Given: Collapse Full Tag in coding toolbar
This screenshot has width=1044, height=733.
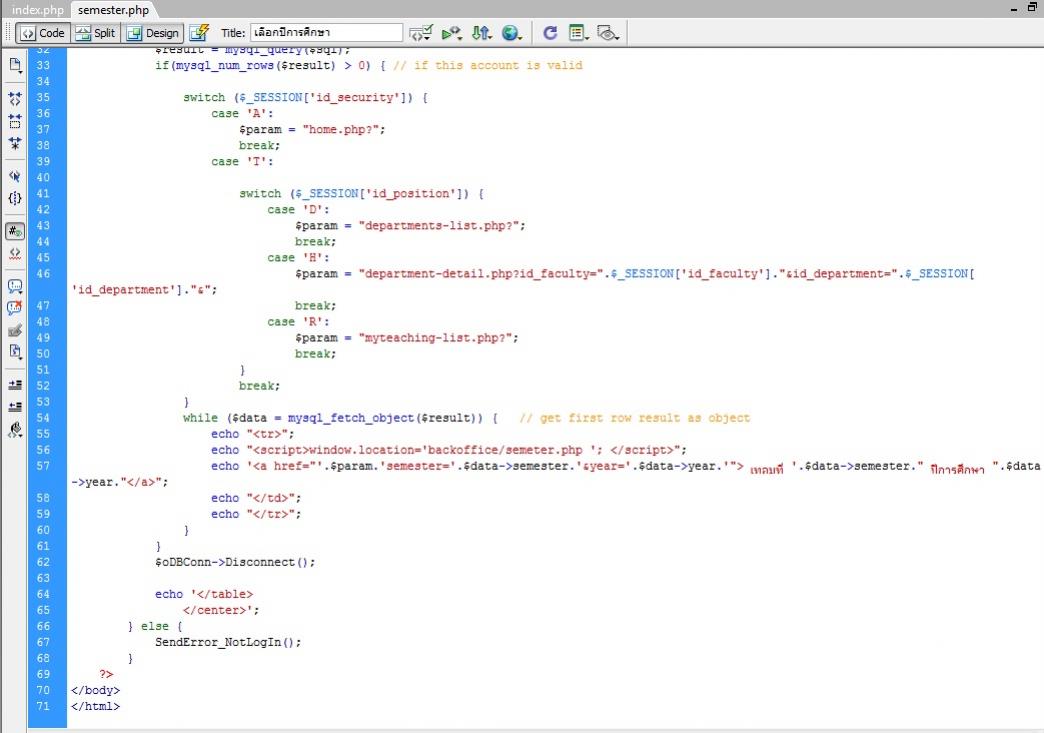Looking at the screenshot, I should pos(15,99).
